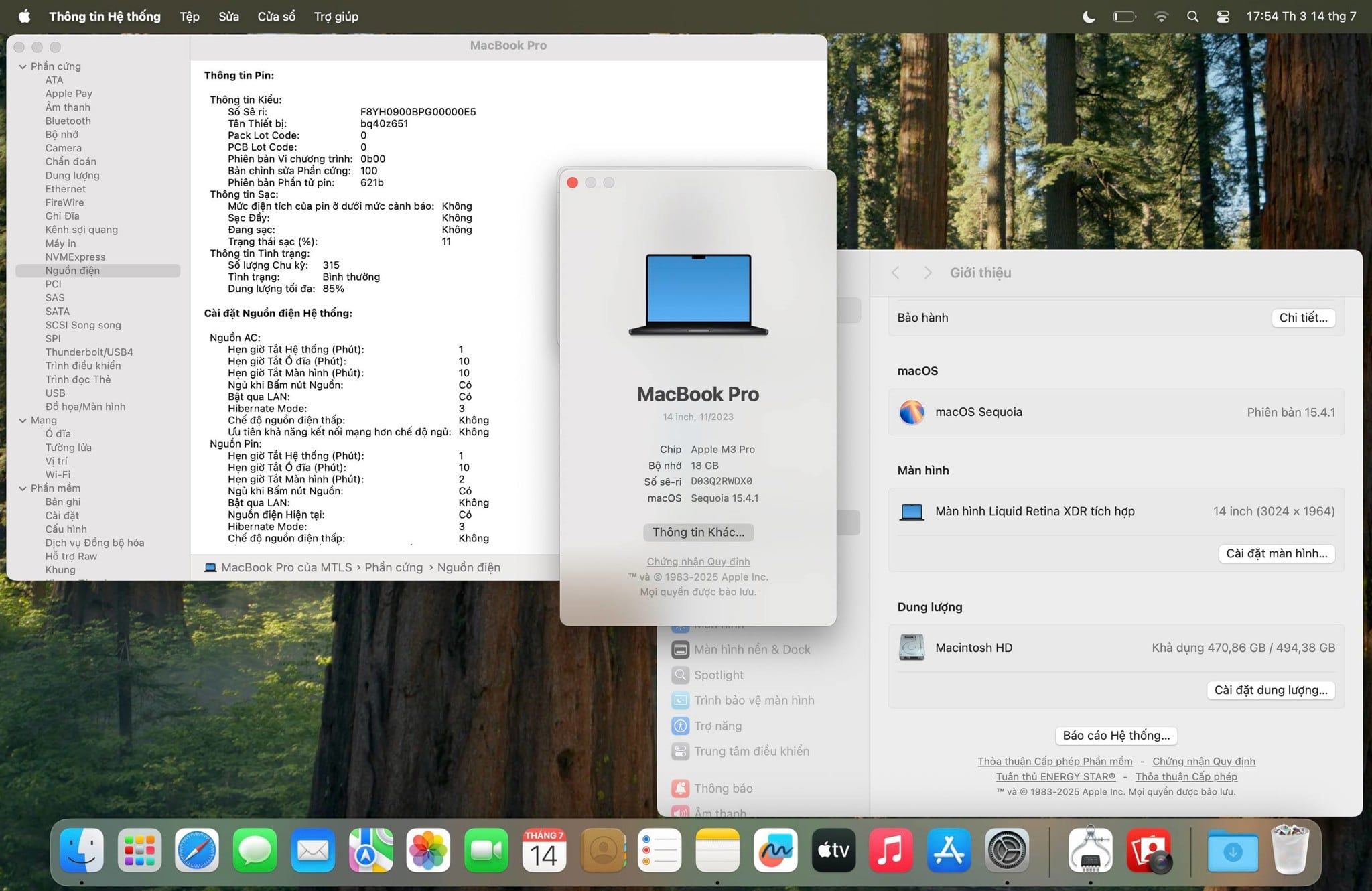Open Trợ năng in System Settings sidebar
This screenshot has height=891, width=1372.
click(707, 726)
